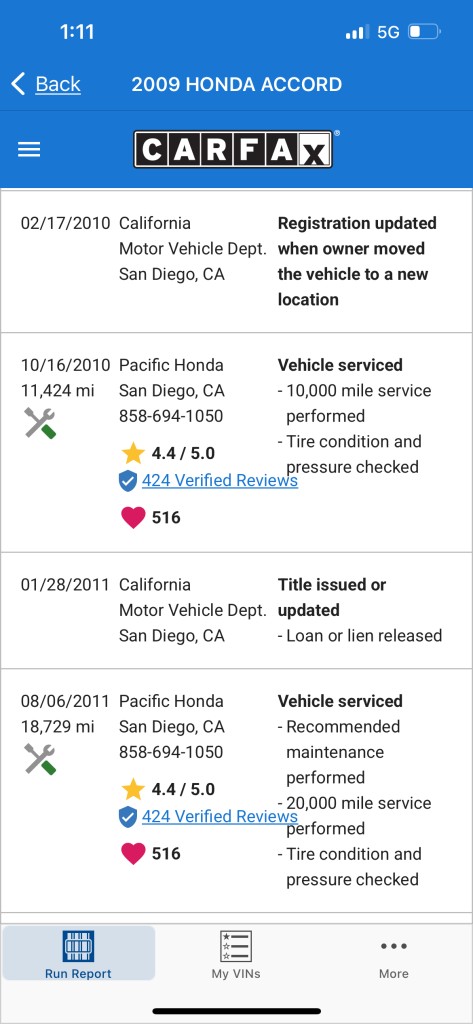
Task: Open 424 Verified Reviews link for 08/06/2011 service
Action: pyautogui.click(x=220, y=816)
